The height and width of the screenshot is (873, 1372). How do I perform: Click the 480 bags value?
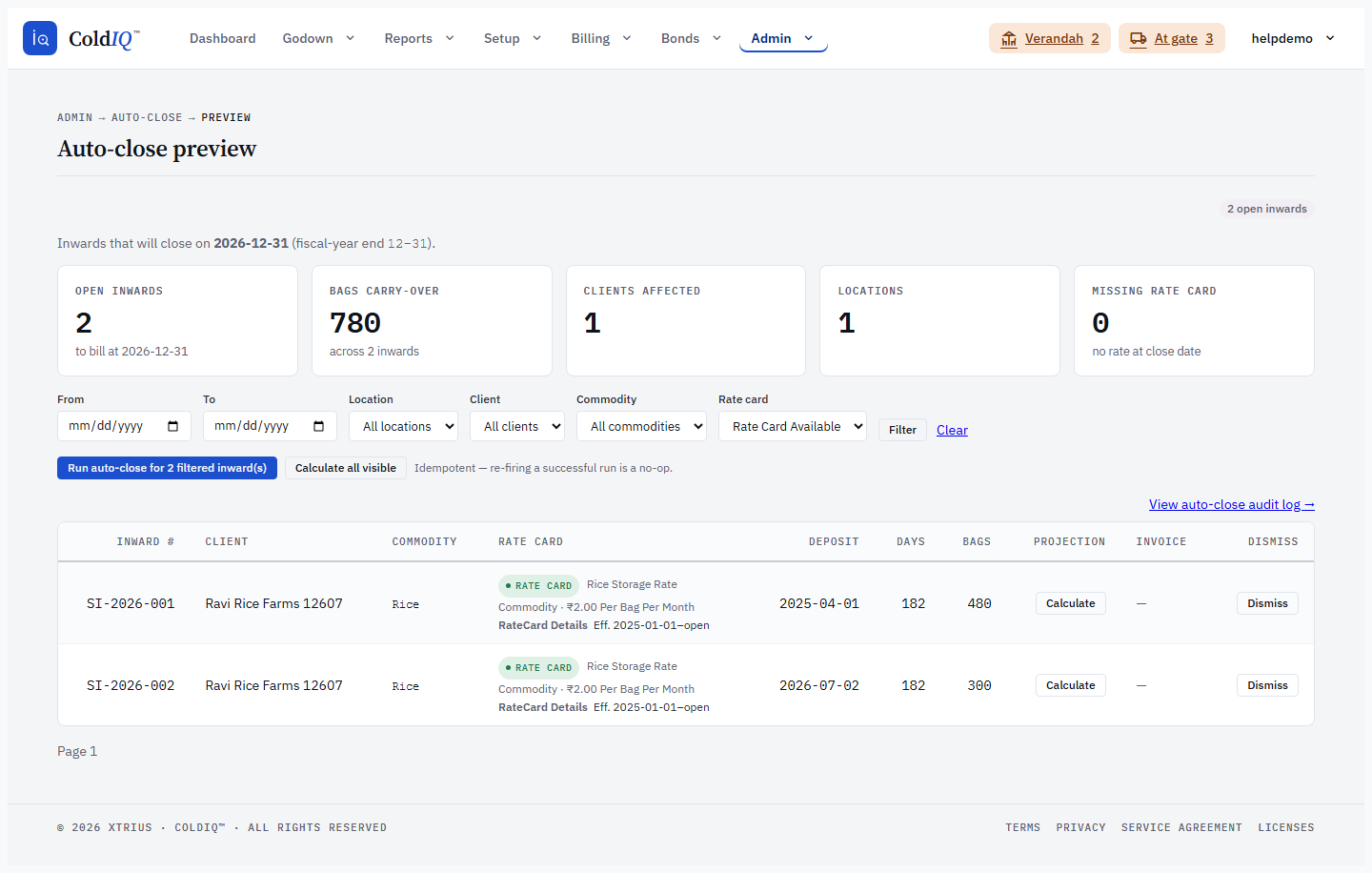point(979,603)
